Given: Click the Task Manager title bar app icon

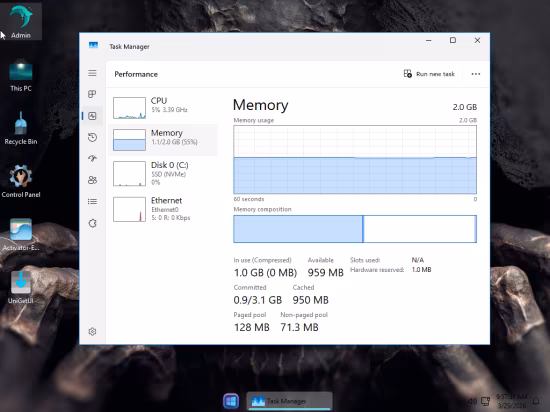Looking at the screenshot, I should pos(93,46).
